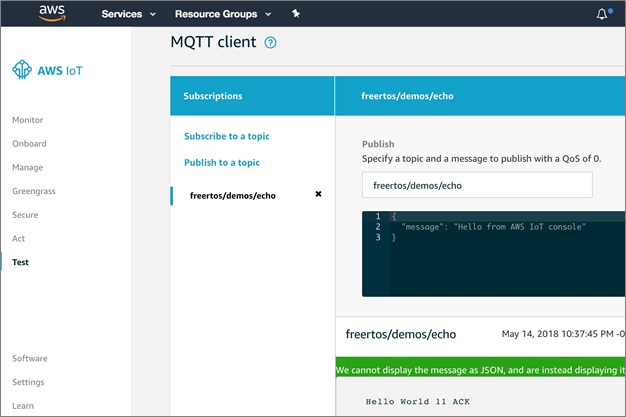626x417 pixels.
Task: Click the AWS logo
Action: click(52, 13)
